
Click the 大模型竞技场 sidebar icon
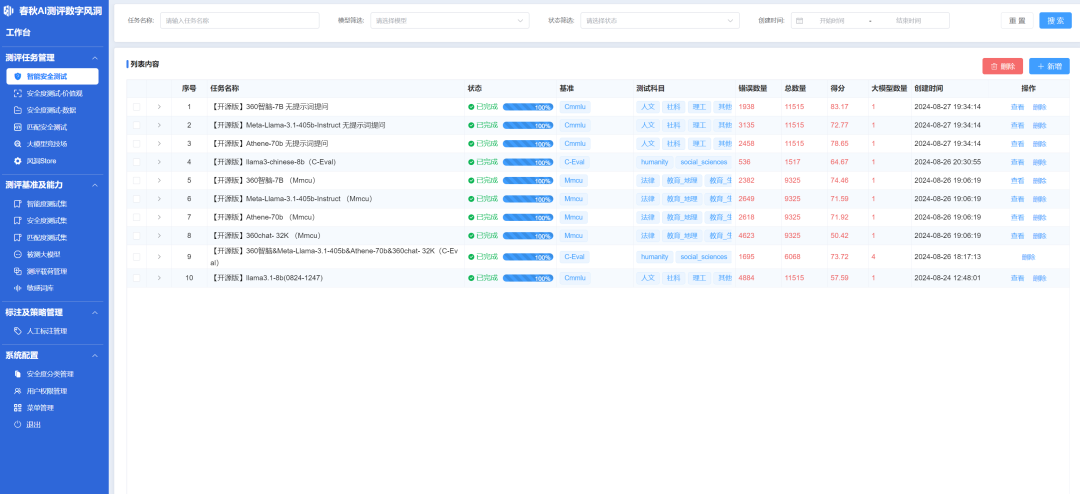(17, 143)
